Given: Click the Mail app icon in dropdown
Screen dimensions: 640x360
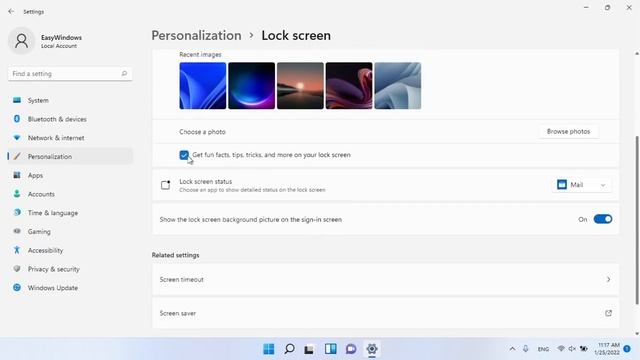Looking at the screenshot, I should (x=562, y=184).
